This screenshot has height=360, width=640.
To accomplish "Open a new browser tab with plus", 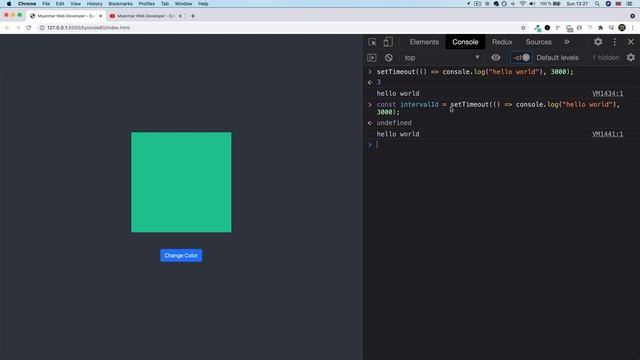I will 193,16.
